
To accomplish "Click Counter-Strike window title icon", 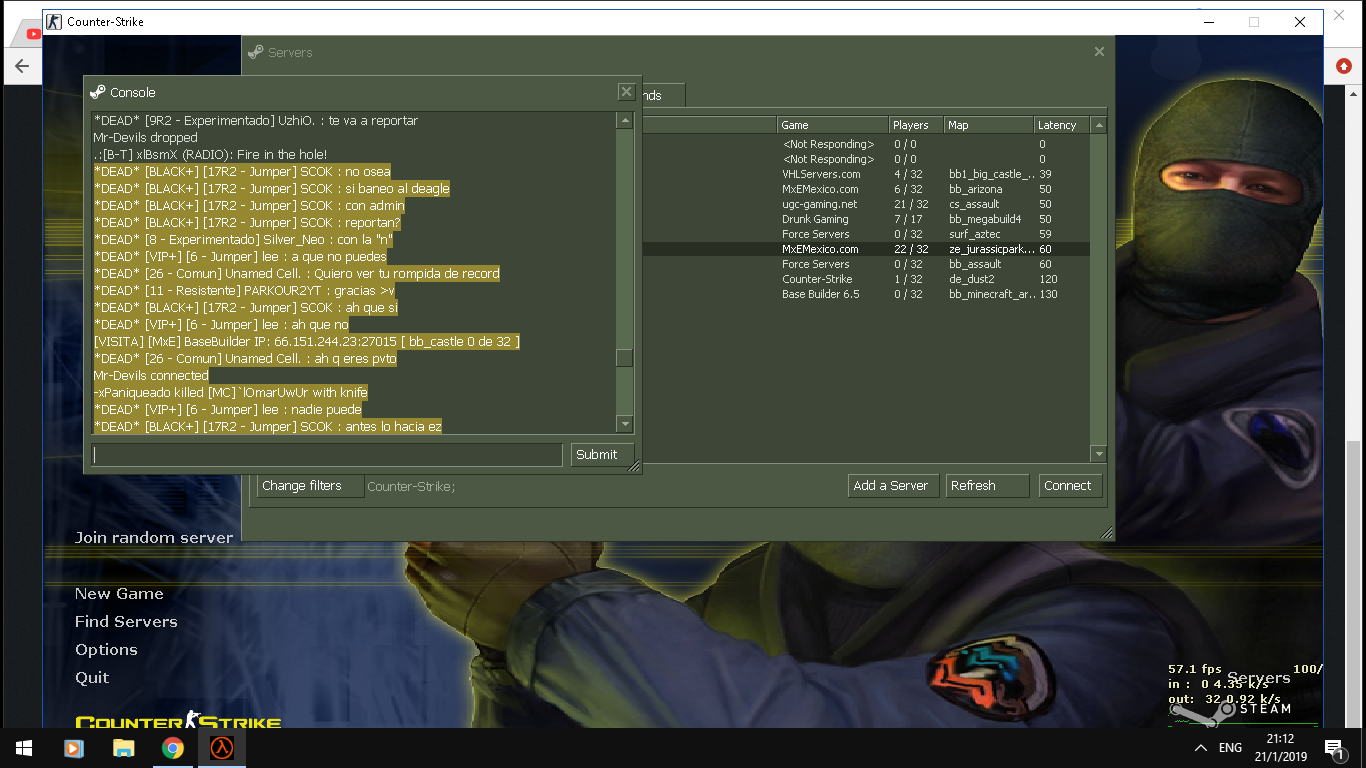I will (x=55, y=21).
